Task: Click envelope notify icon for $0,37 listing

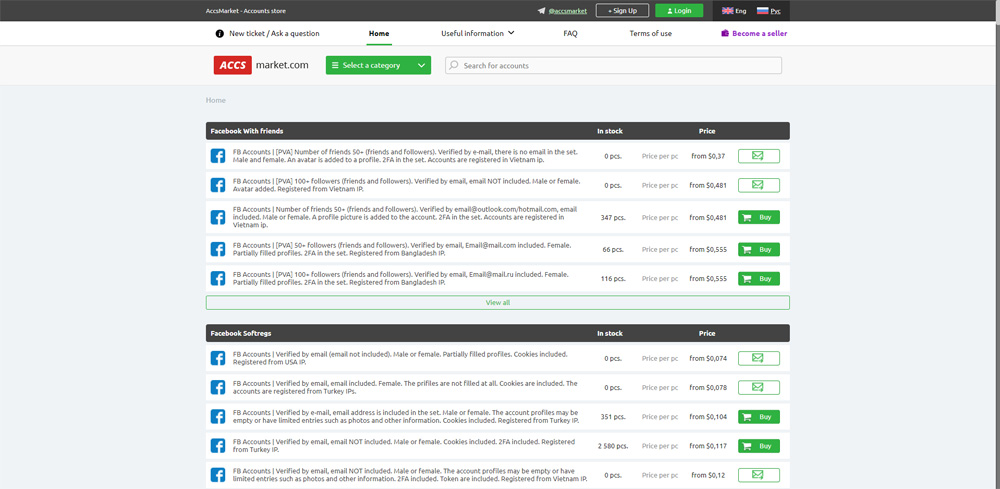Action: coord(758,156)
